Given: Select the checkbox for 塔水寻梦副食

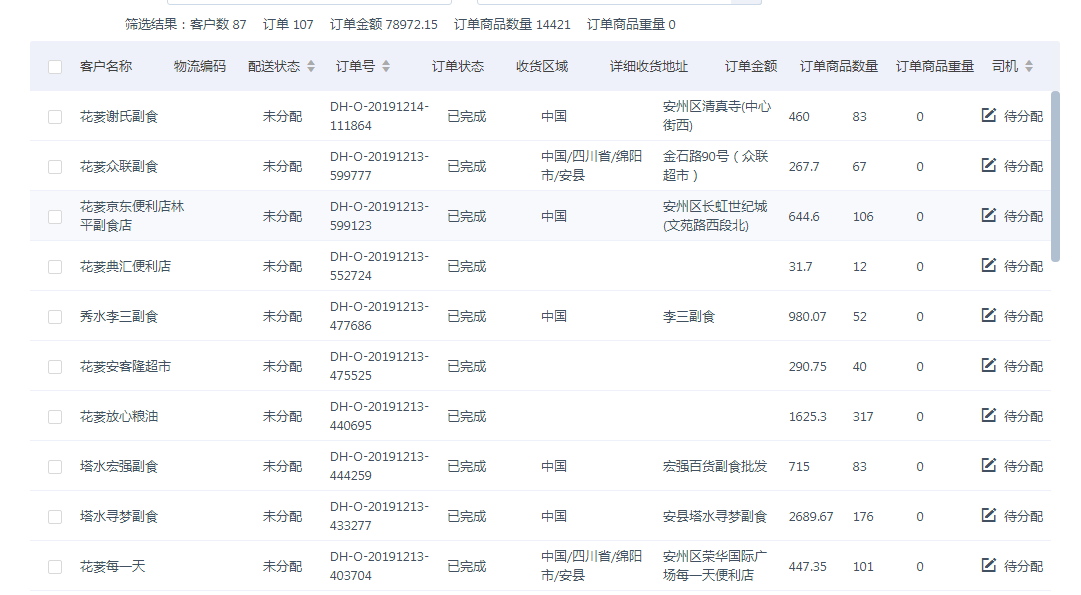Looking at the screenshot, I should pos(55,517).
